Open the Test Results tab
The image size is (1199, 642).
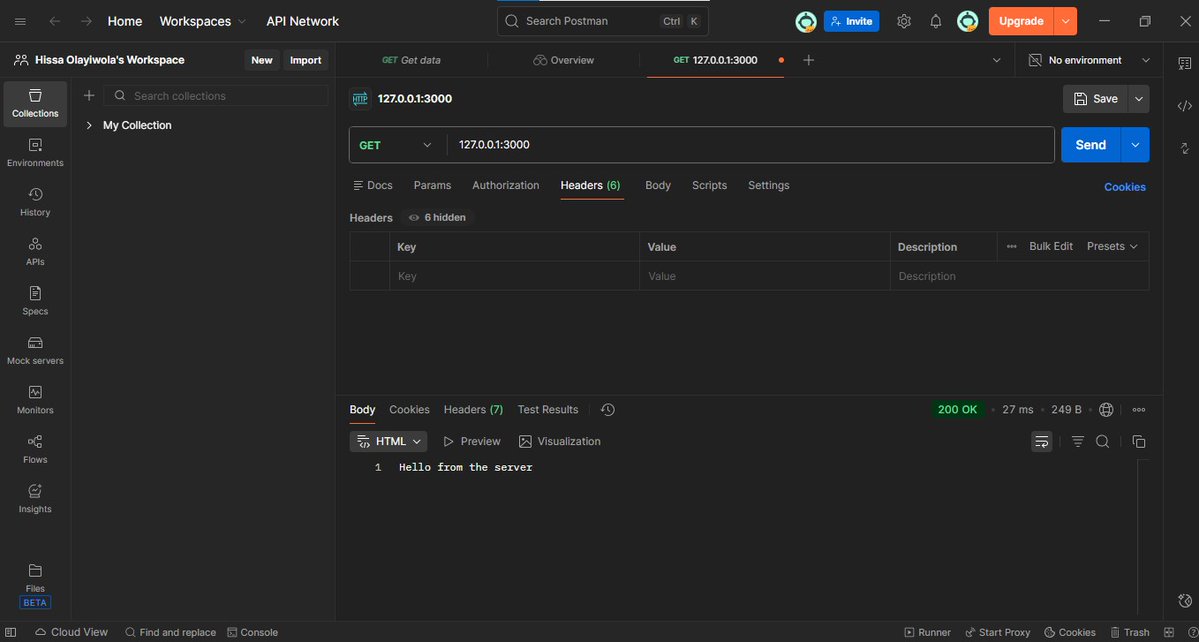click(x=548, y=410)
